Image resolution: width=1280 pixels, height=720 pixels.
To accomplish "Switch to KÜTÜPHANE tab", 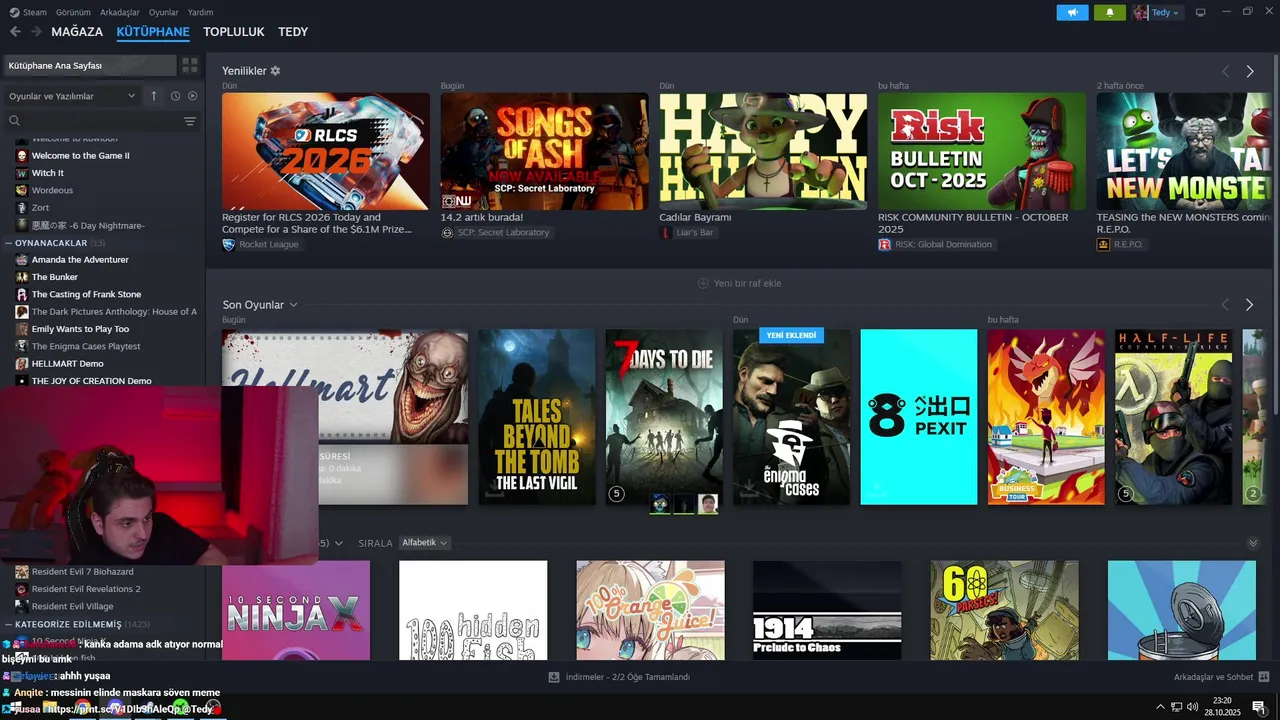I will click(x=153, y=32).
